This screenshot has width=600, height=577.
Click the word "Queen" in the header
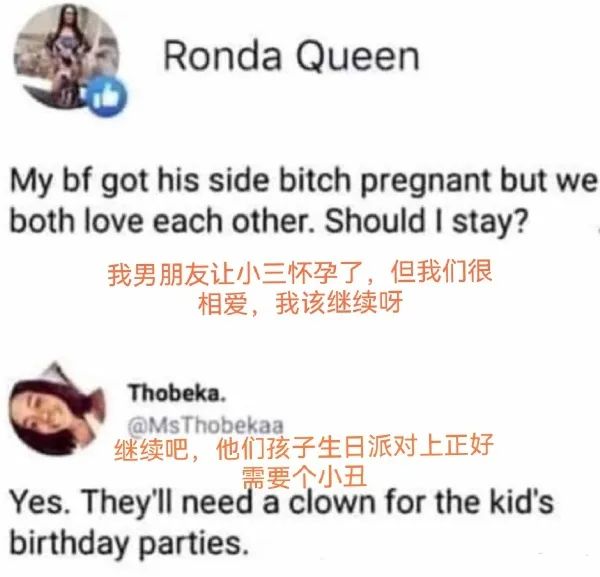point(358,57)
